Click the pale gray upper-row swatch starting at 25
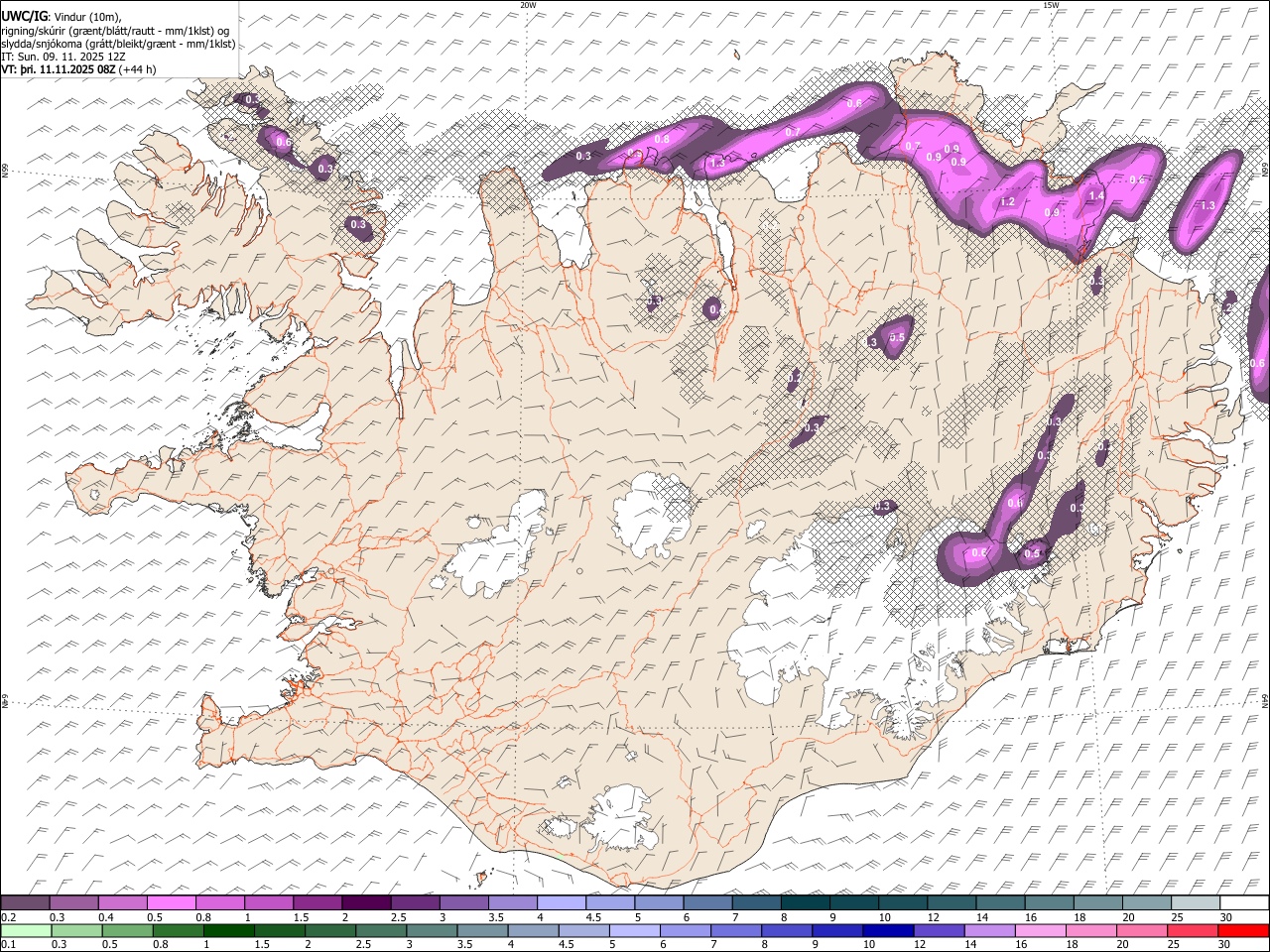Viewport: 1270px width, 952px height. (1195, 903)
